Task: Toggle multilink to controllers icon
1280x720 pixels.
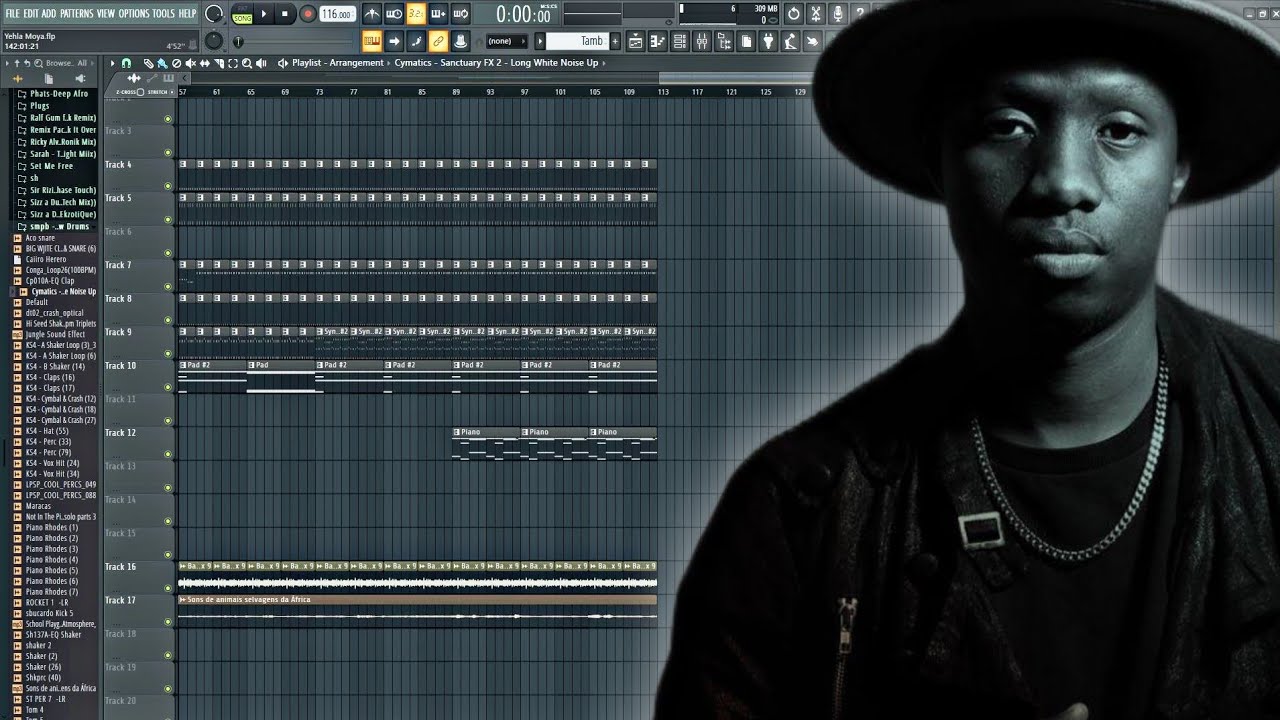Action: point(459,41)
